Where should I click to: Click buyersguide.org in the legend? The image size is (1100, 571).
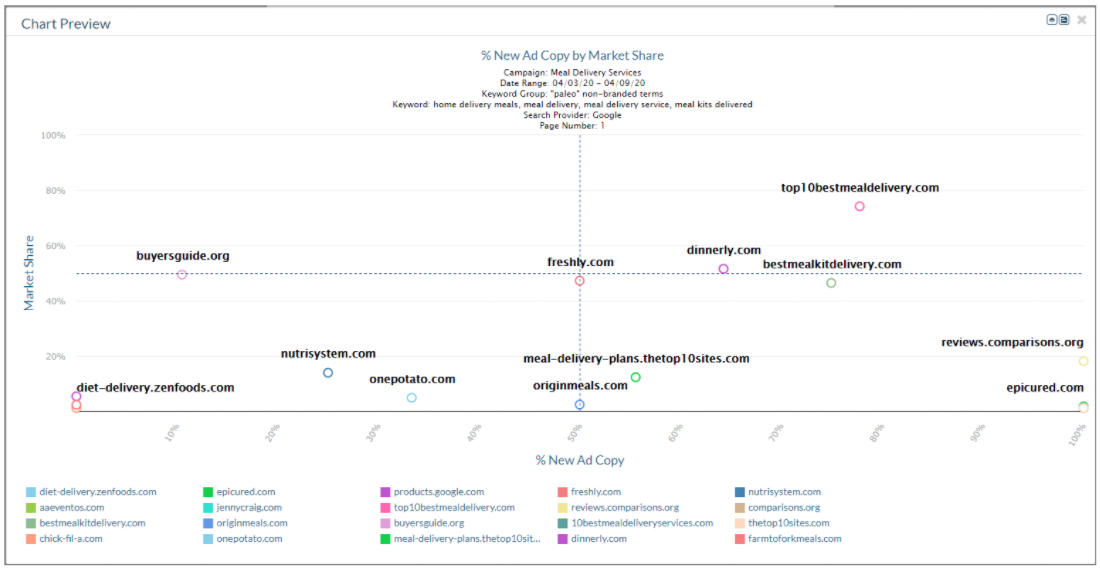coord(422,523)
